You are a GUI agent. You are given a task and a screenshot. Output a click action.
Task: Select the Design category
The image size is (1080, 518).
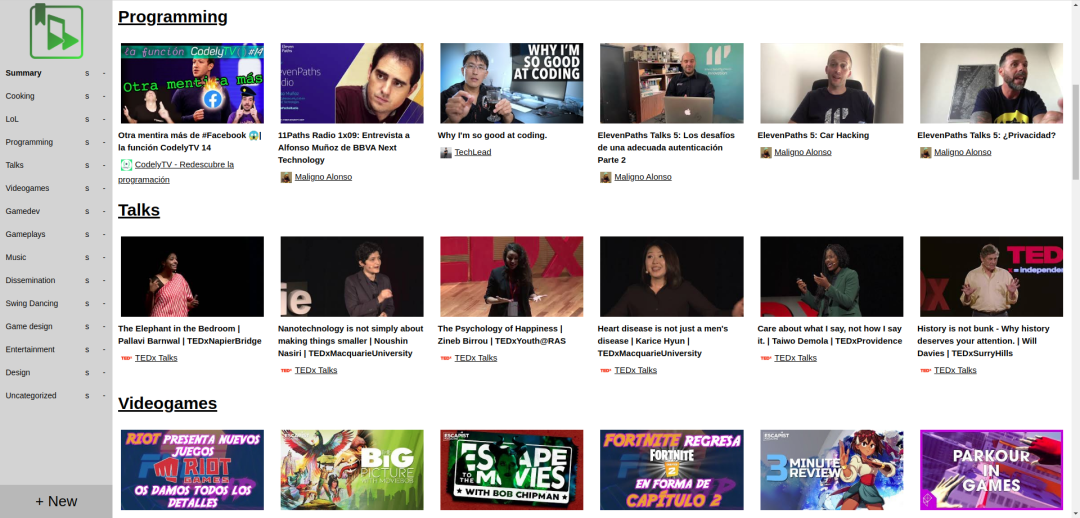point(18,373)
